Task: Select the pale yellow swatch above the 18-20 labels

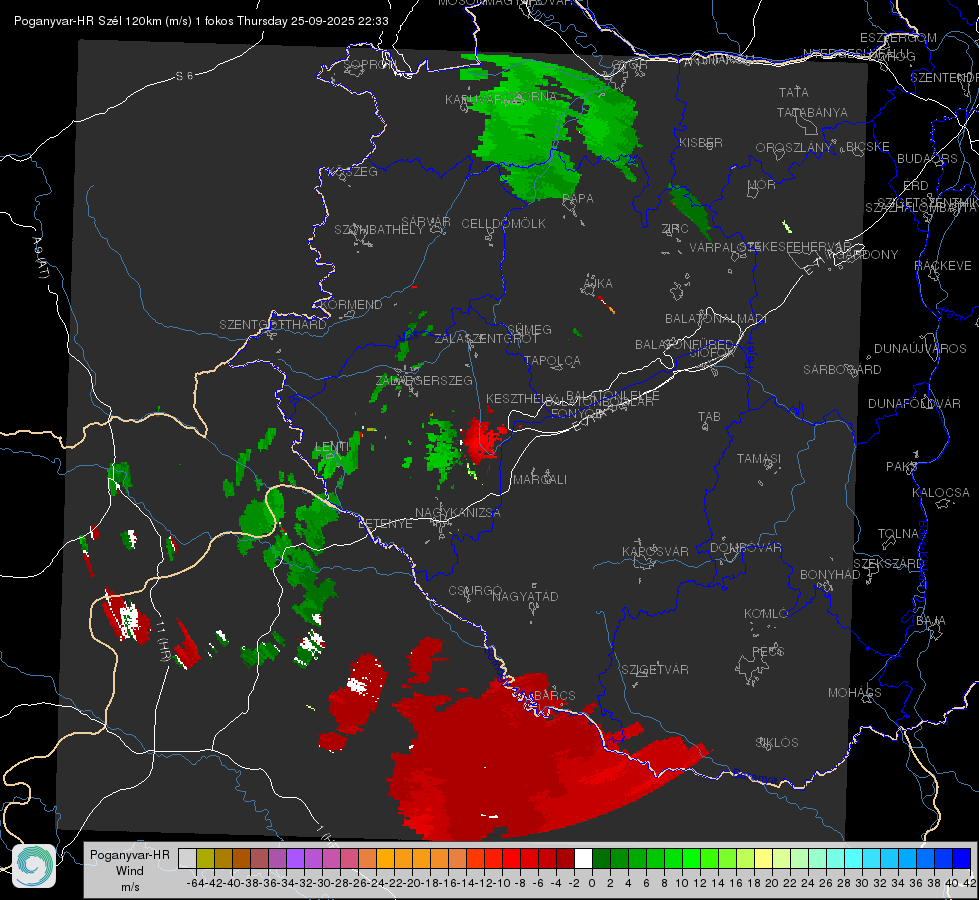Action: [763, 858]
